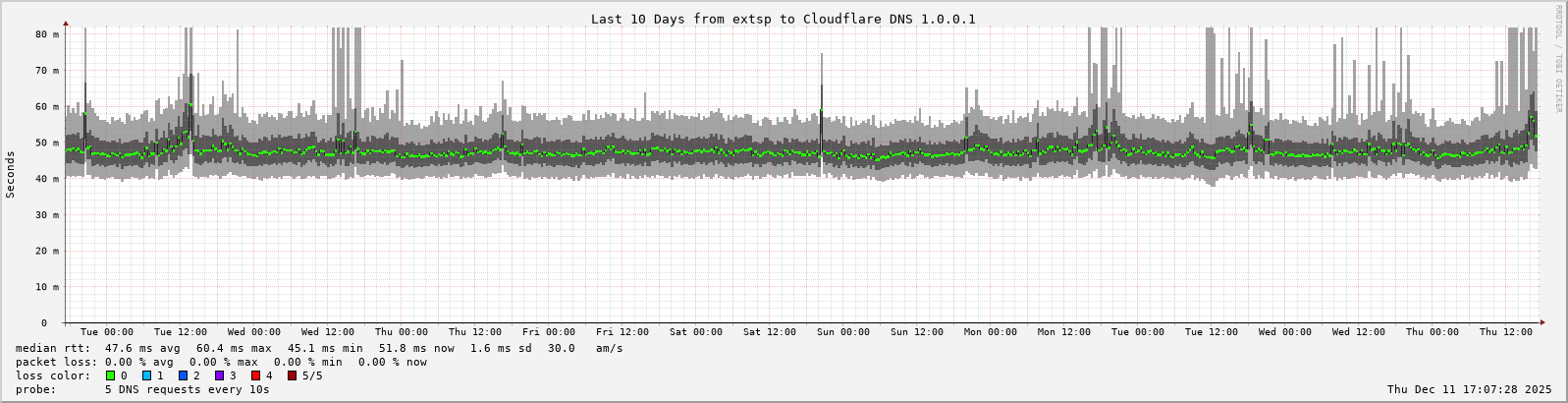1568x403 pixels.
Task: Click the 80 m tick on Y axis
Action: click(47, 33)
